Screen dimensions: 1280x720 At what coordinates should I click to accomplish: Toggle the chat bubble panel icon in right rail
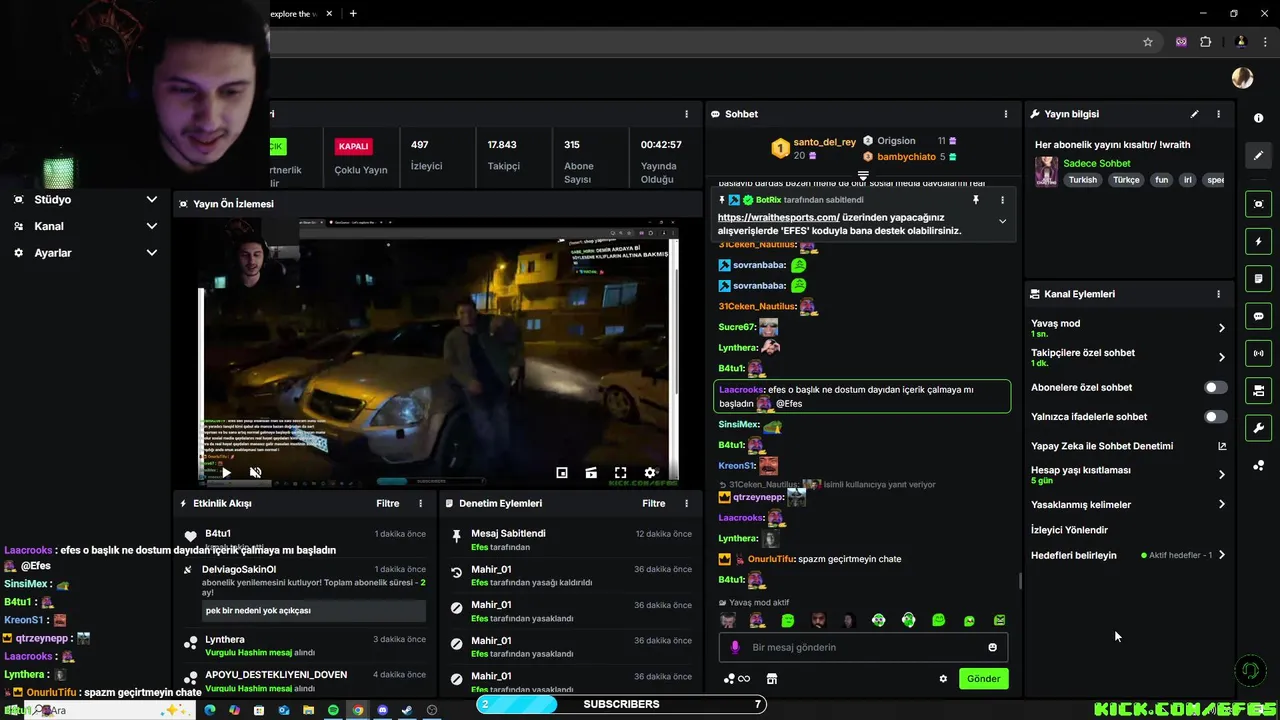1258,316
